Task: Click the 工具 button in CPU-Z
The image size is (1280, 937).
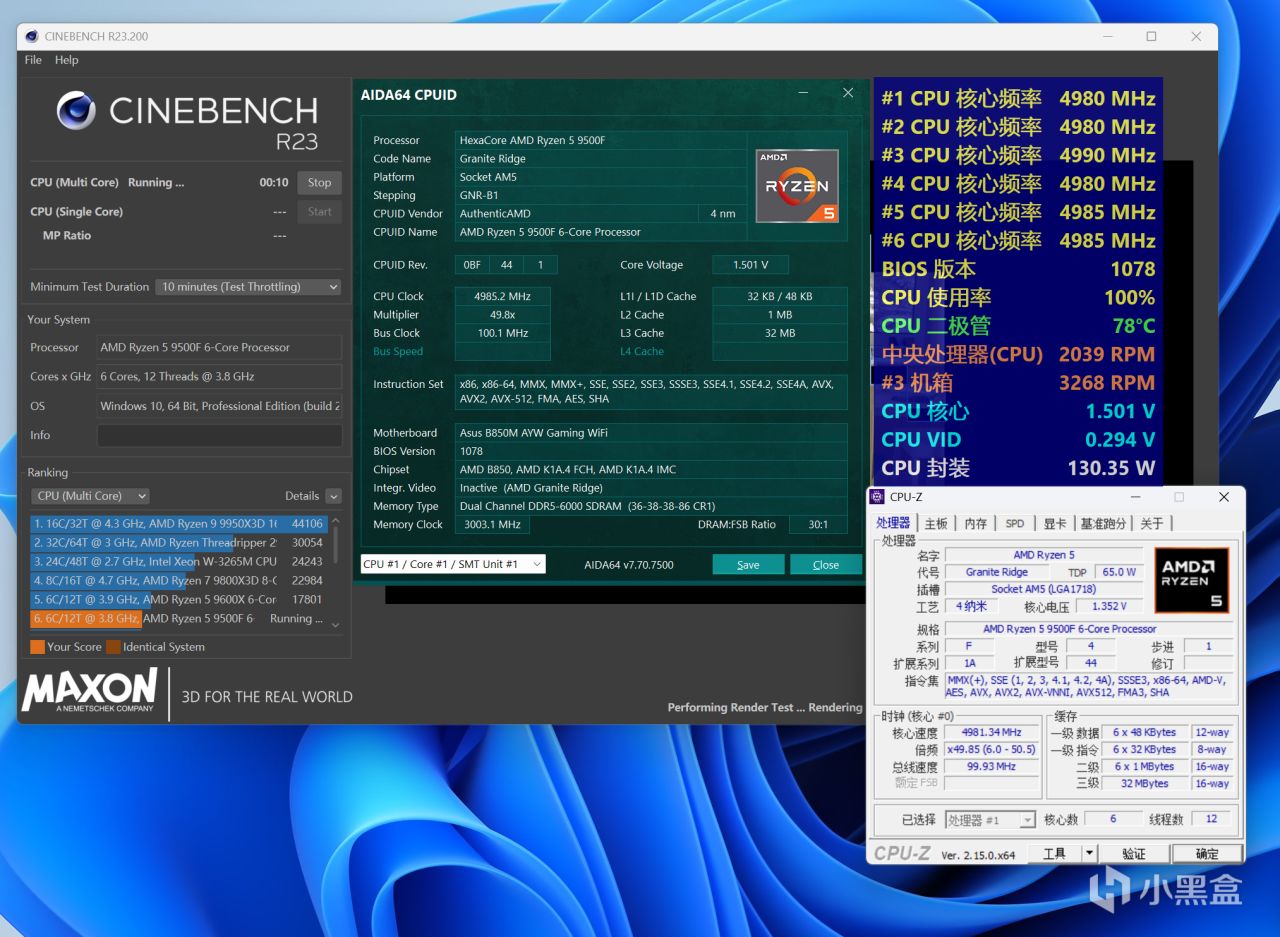Action: (1054, 853)
